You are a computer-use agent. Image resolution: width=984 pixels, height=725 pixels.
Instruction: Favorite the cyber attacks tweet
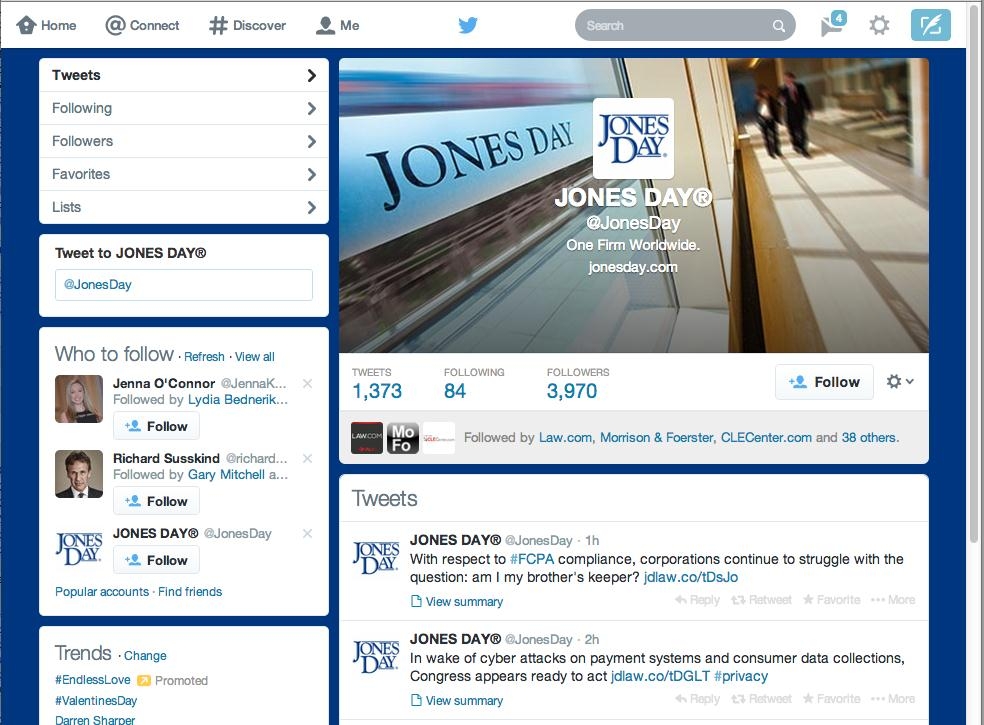point(832,699)
